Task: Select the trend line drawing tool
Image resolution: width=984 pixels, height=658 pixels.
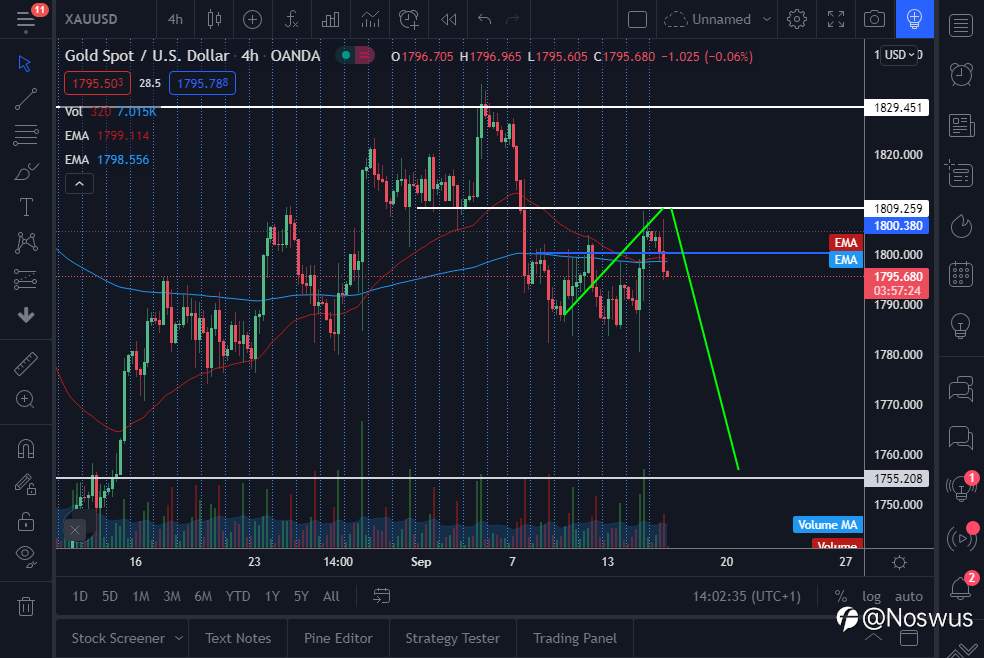Action: coord(26,99)
